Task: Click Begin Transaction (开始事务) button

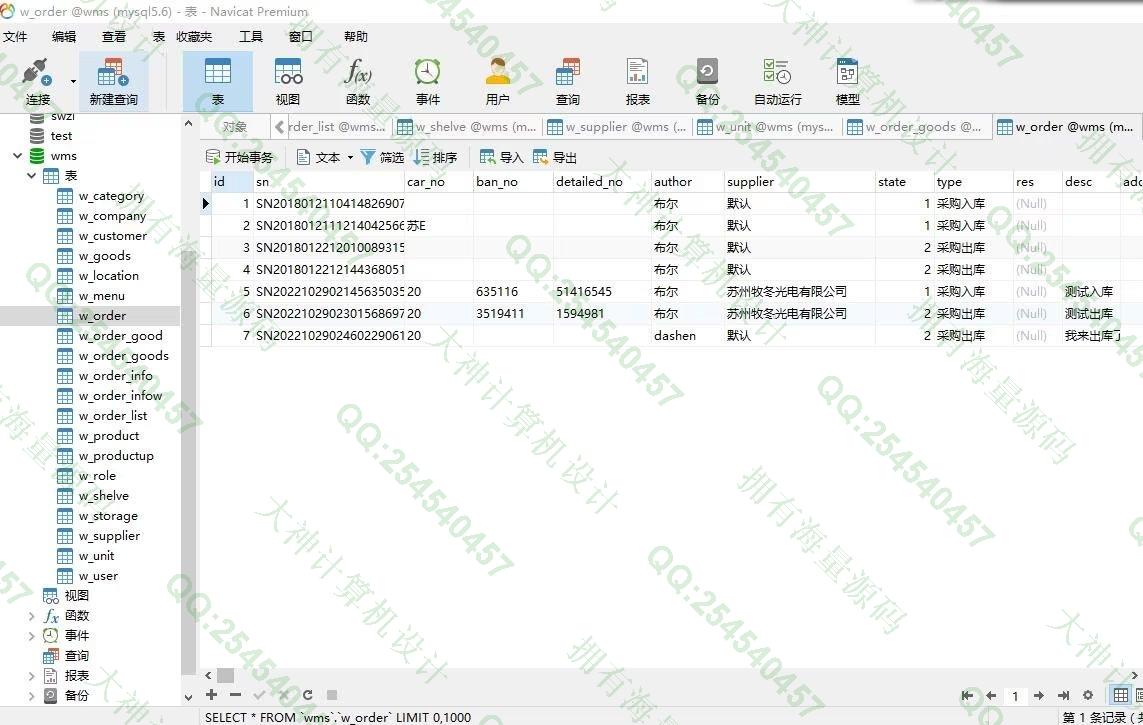Action: (239, 157)
